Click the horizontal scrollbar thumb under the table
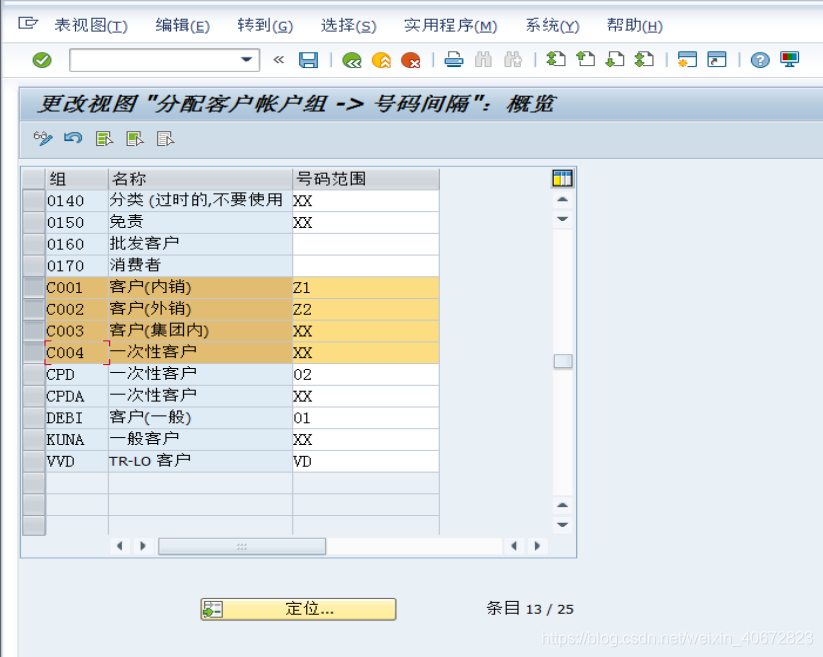The image size is (823, 657). tap(241, 546)
